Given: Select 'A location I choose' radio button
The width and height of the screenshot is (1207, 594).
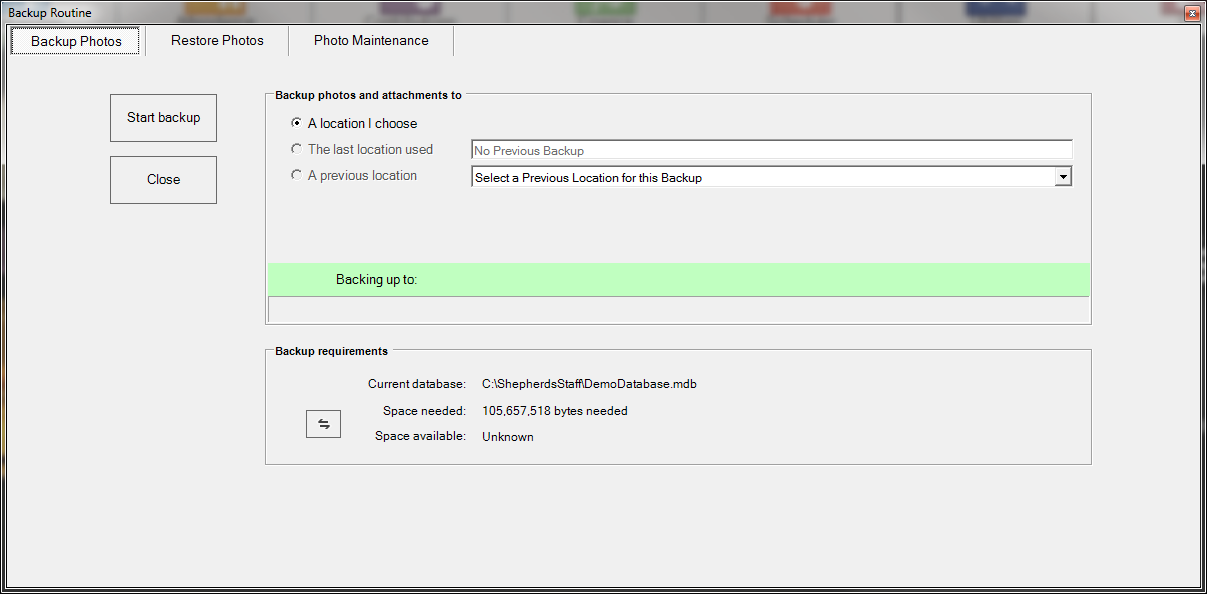Looking at the screenshot, I should click(296, 124).
